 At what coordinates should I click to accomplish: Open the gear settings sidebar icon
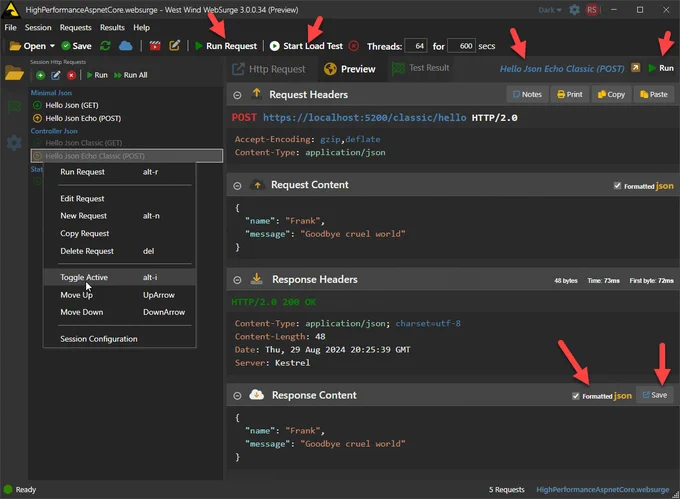(x=14, y=142)
